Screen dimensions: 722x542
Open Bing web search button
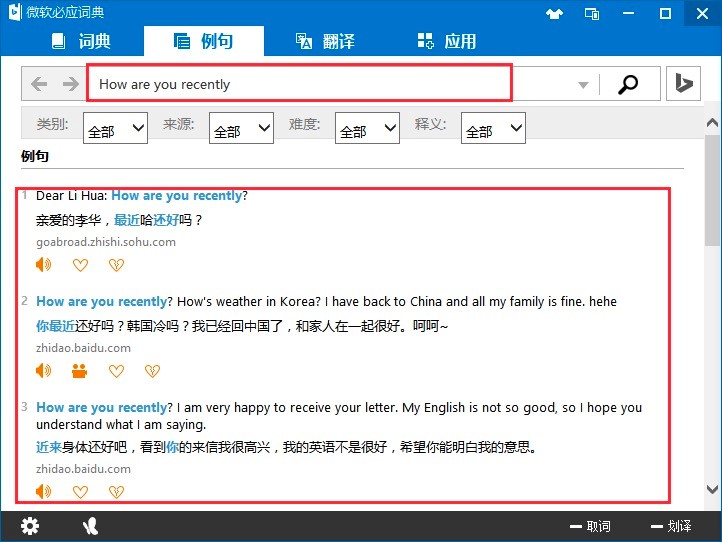point(683,83)
